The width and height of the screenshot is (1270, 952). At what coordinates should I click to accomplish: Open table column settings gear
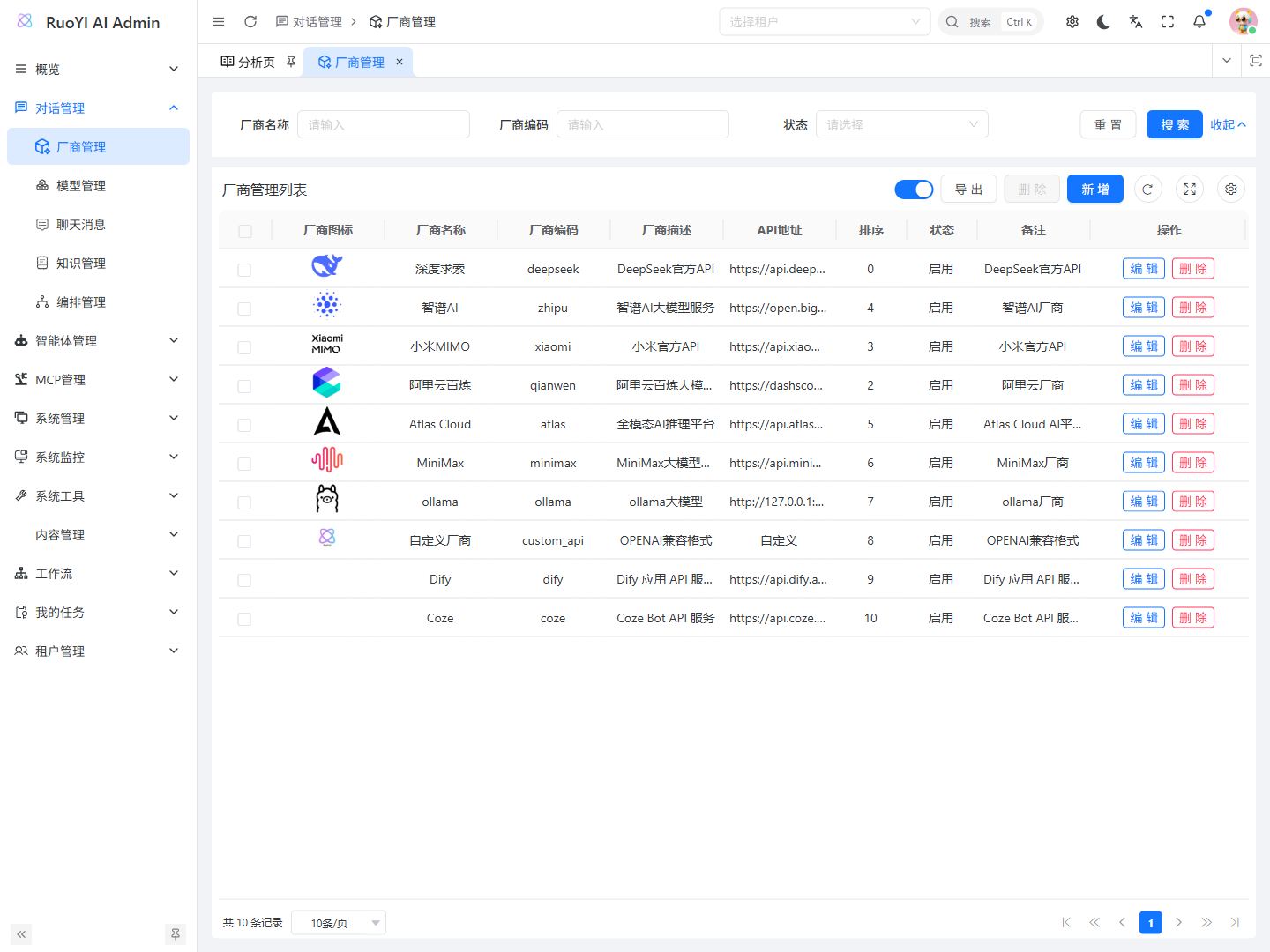(1231, 189)
